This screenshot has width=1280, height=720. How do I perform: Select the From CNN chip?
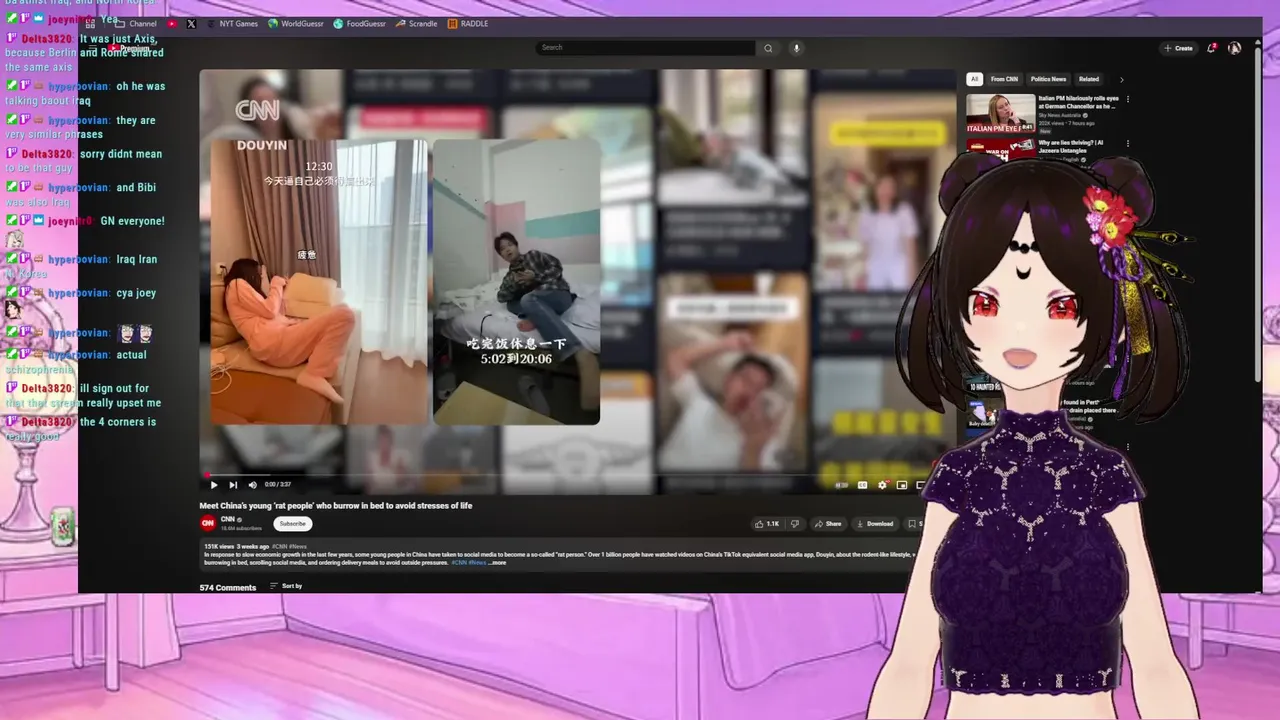point(1004,79)
